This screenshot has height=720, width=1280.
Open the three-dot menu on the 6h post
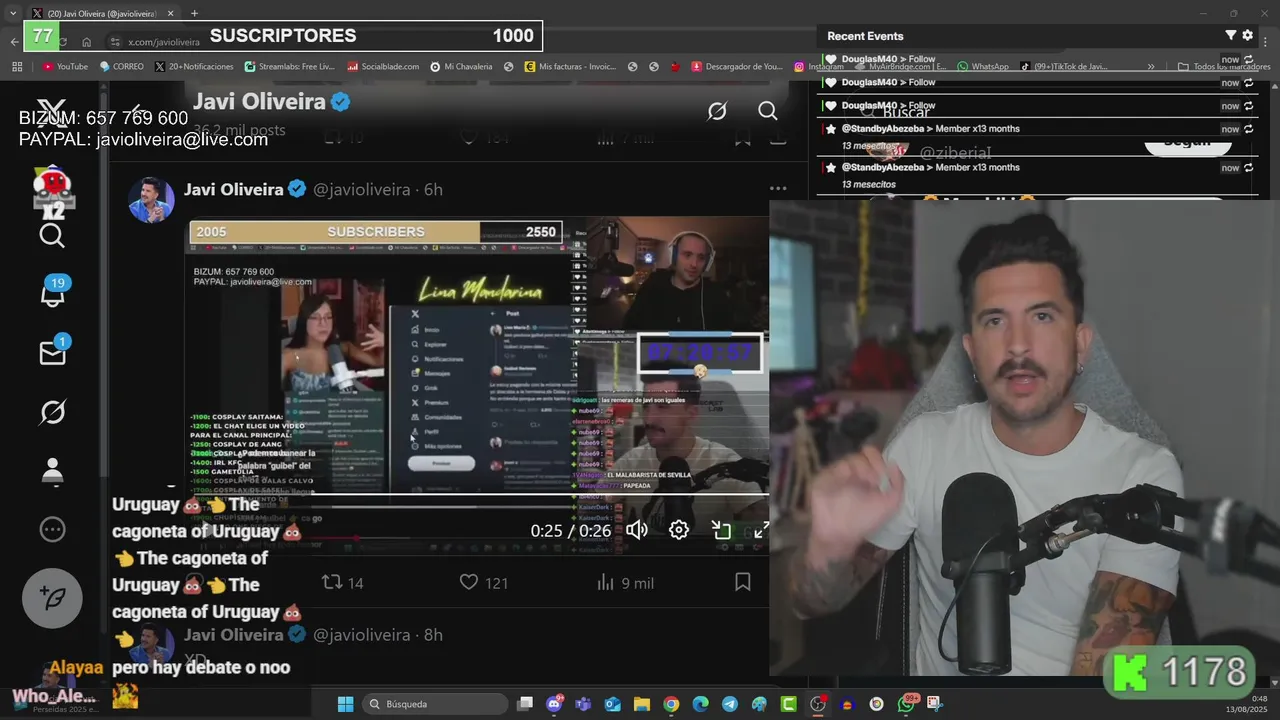pyautogui.click(x=778, y=188)
